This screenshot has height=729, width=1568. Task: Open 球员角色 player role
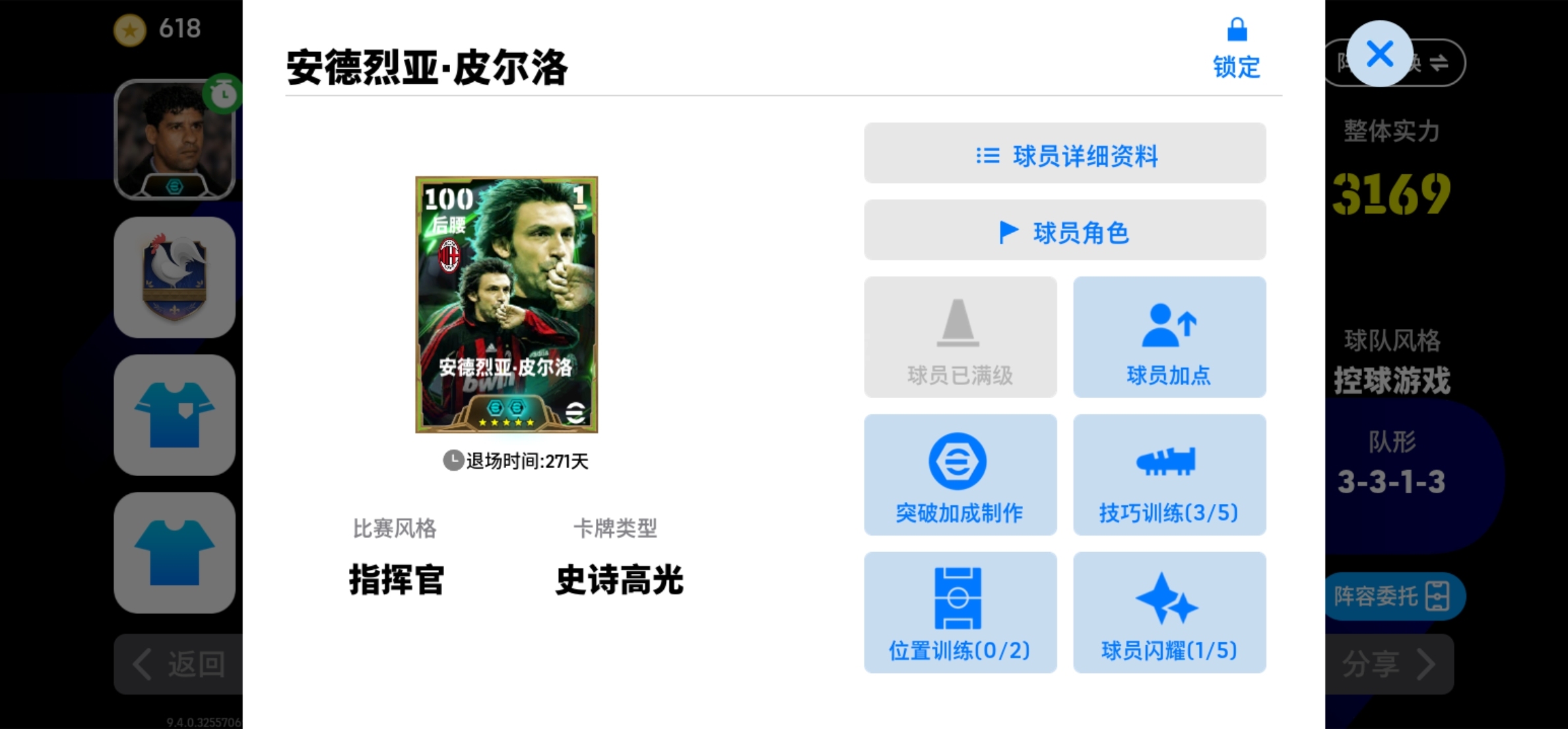tap(1065, 230)
